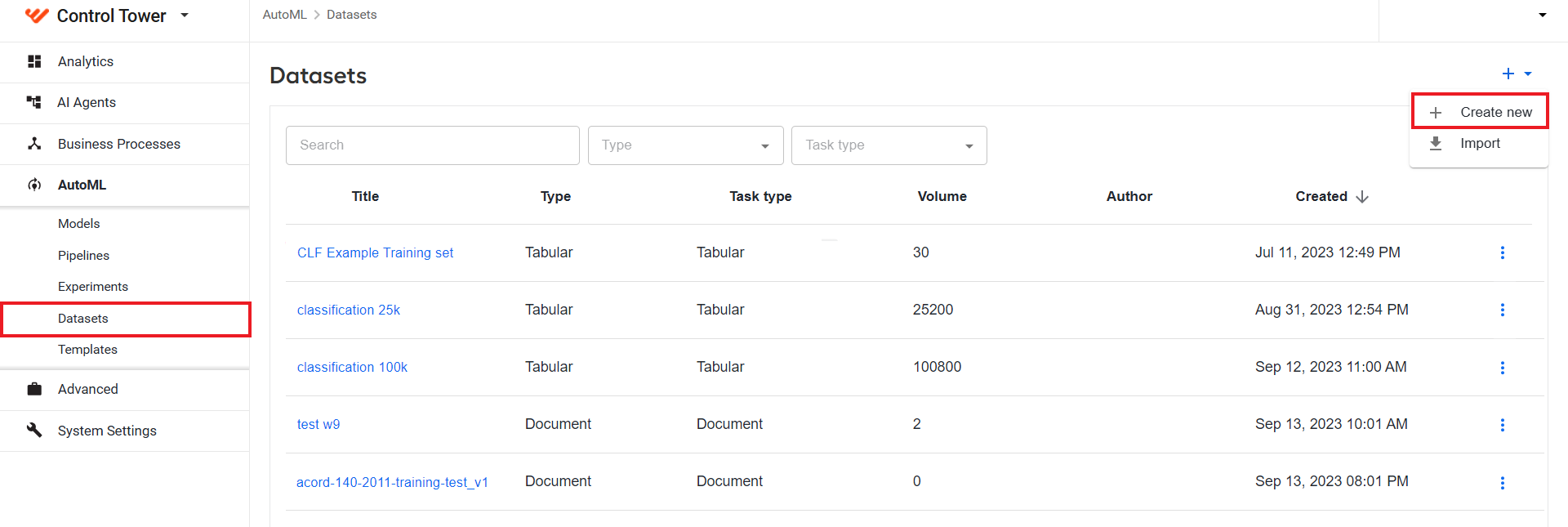
Task: Click the date Sep 13, 2023 10:01 AM
Action: pos(1331,424)
